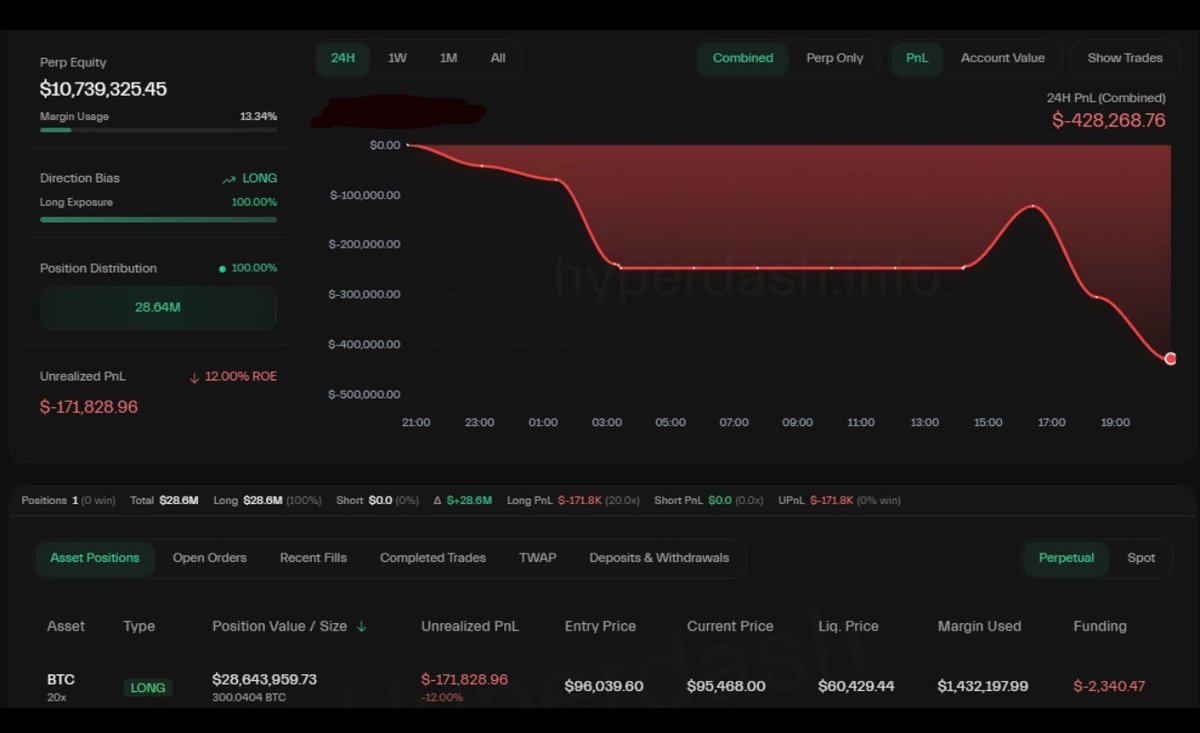This screenshot has height=733, width=1200.
Task: Click the Perp Equity value $10,739,325.45
Action: (x=103, y=89)
